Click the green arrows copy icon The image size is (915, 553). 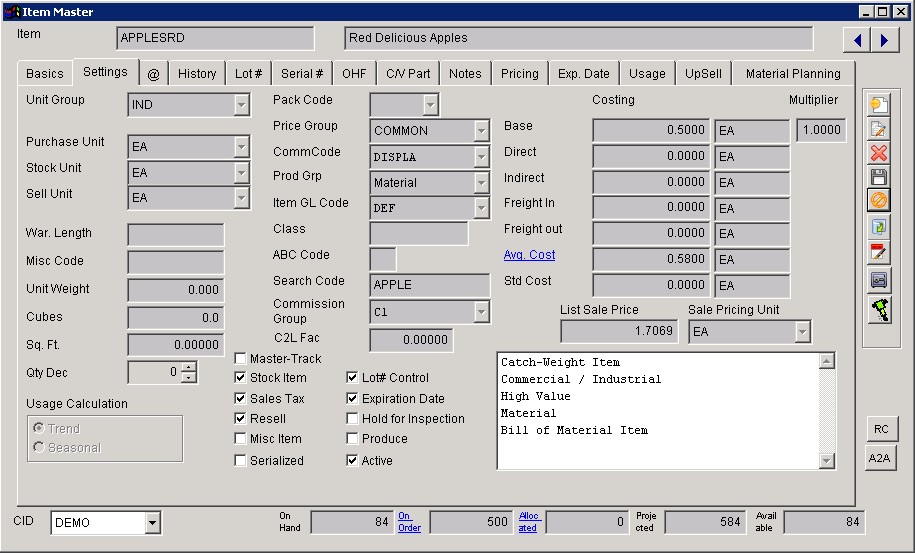click(x=879, y=227)
